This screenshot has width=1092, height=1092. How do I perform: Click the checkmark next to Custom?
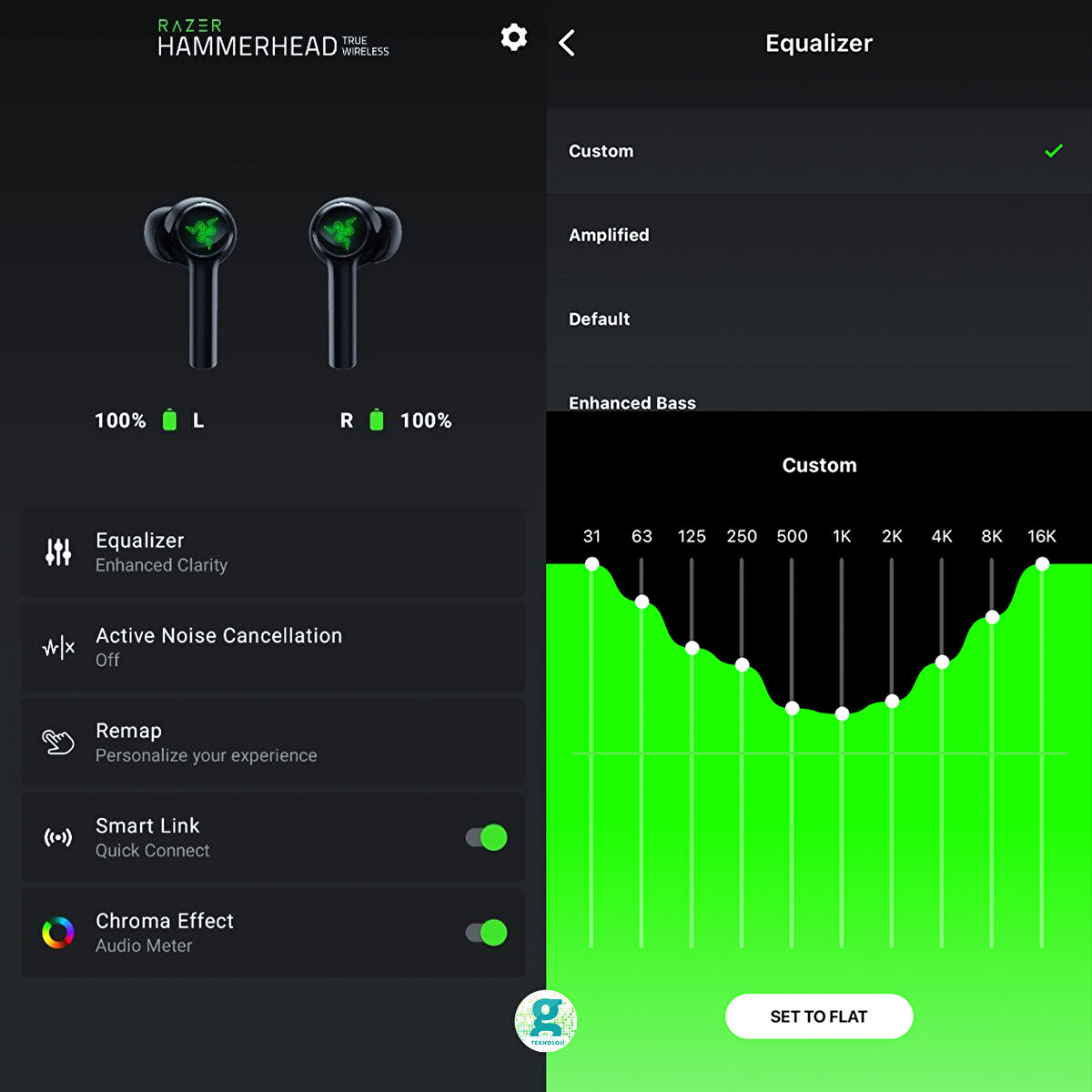1054,150
